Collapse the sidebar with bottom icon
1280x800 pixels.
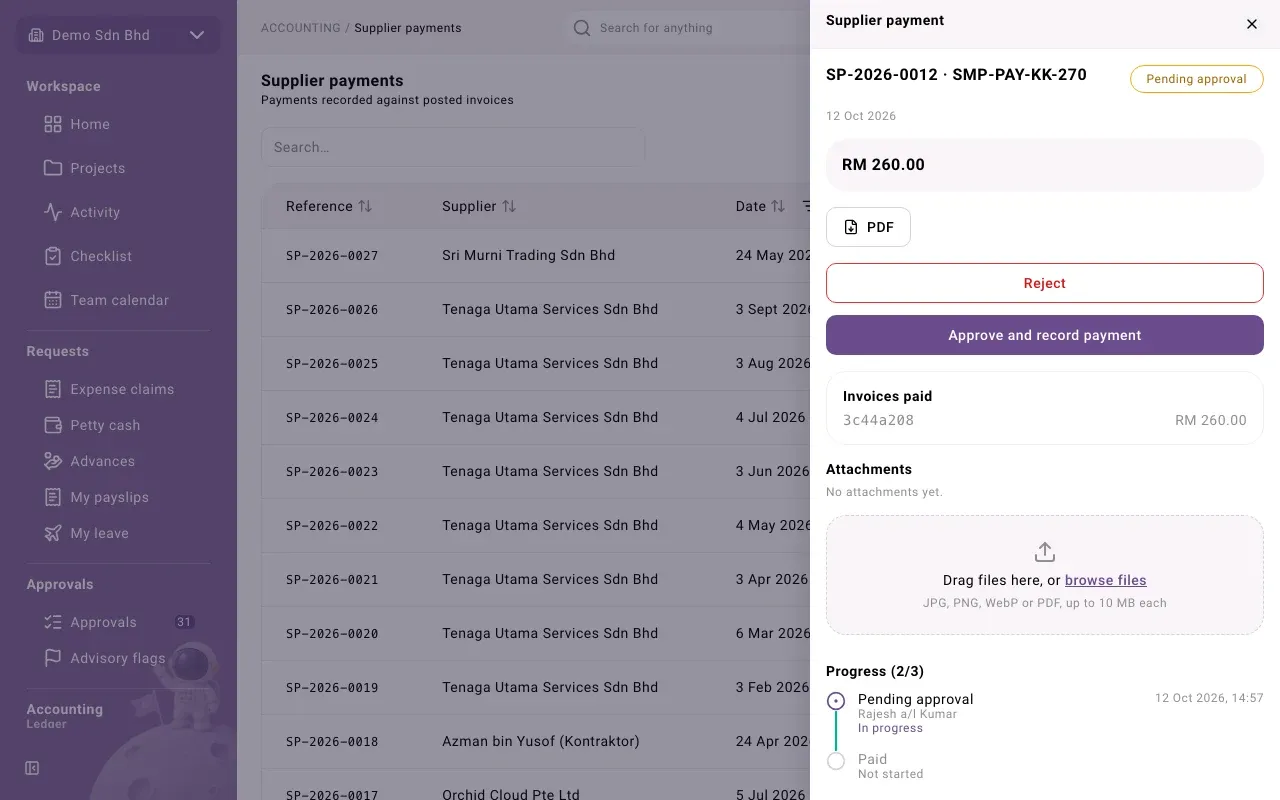[32, 768]
